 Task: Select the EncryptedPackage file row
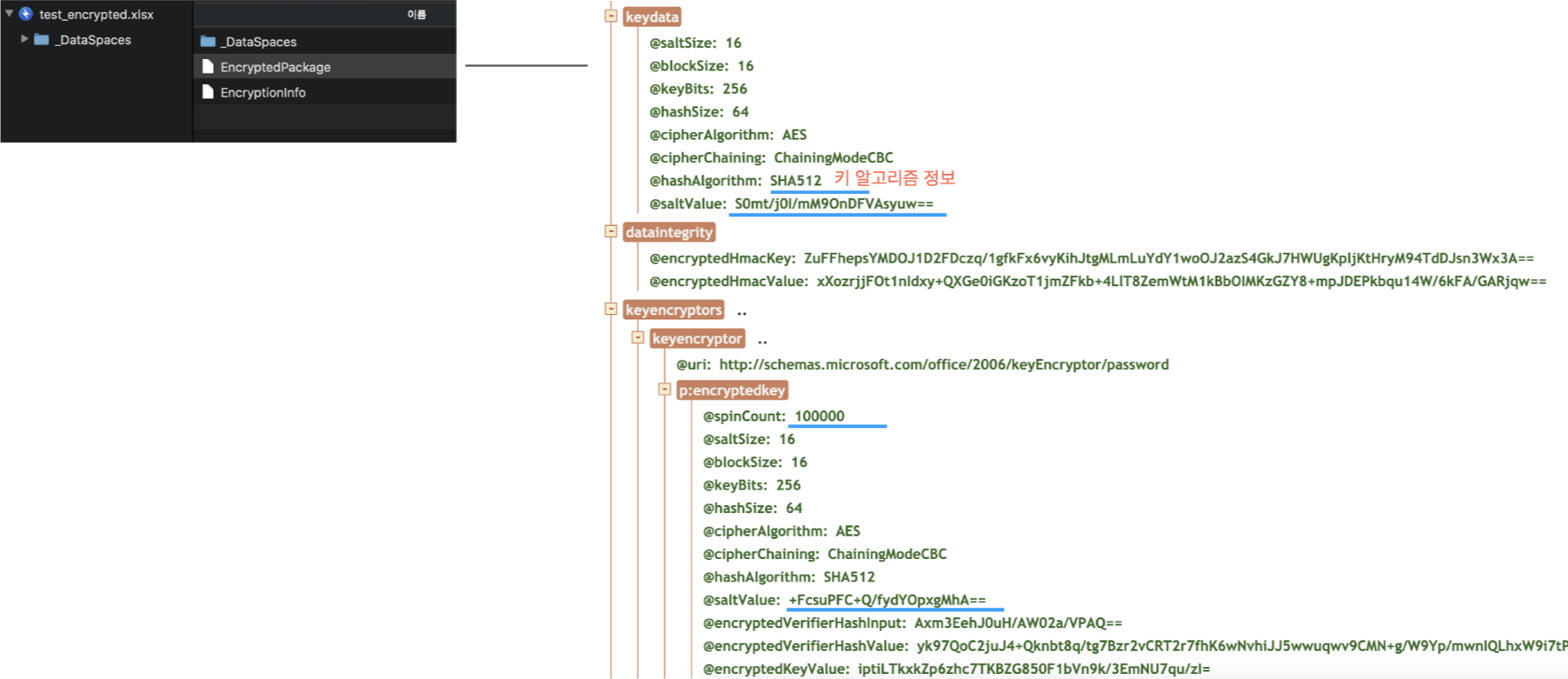(326, 67)
